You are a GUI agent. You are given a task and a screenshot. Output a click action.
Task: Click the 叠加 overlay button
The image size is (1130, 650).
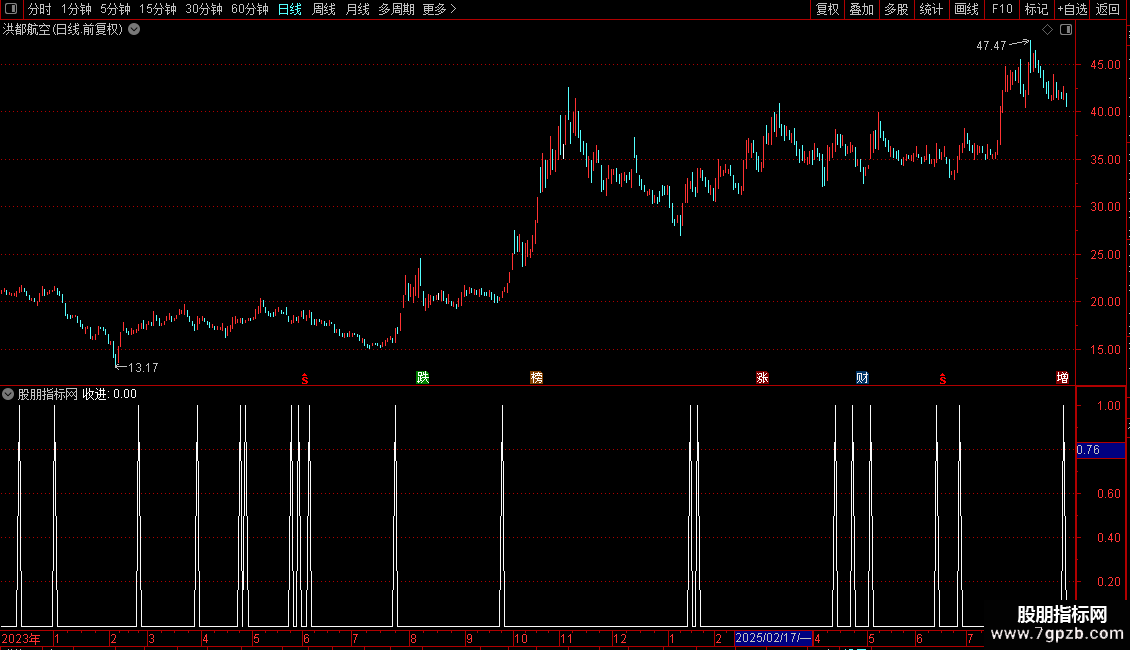[861, 9]
